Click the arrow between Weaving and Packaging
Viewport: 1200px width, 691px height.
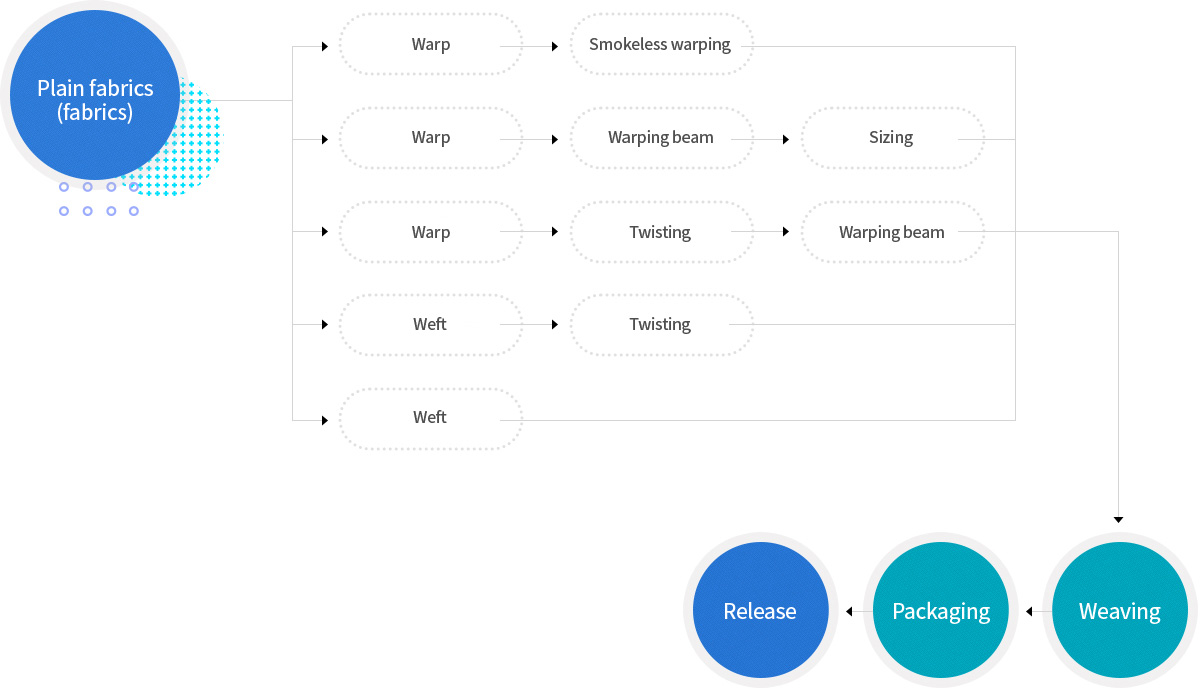1029,611
